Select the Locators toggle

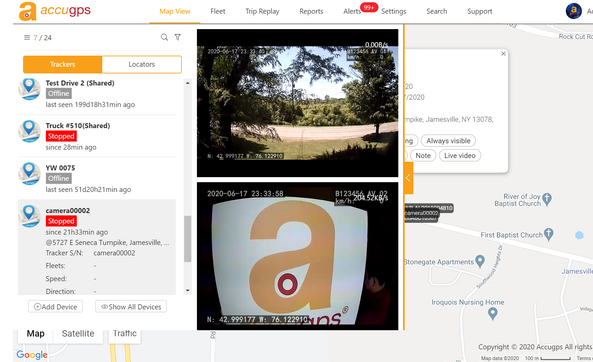(142, 64)
